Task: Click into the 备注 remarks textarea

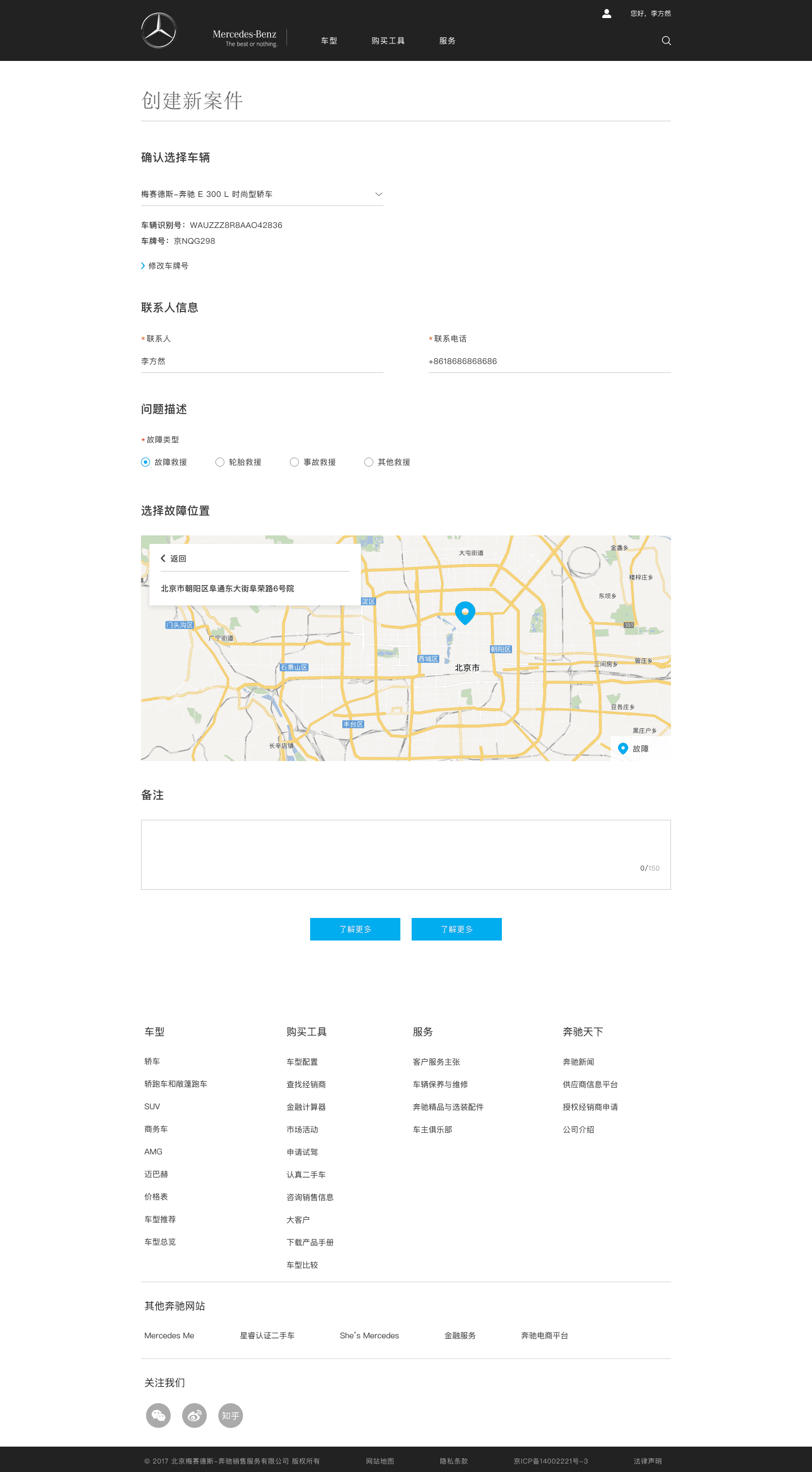Action: [406, 854]
